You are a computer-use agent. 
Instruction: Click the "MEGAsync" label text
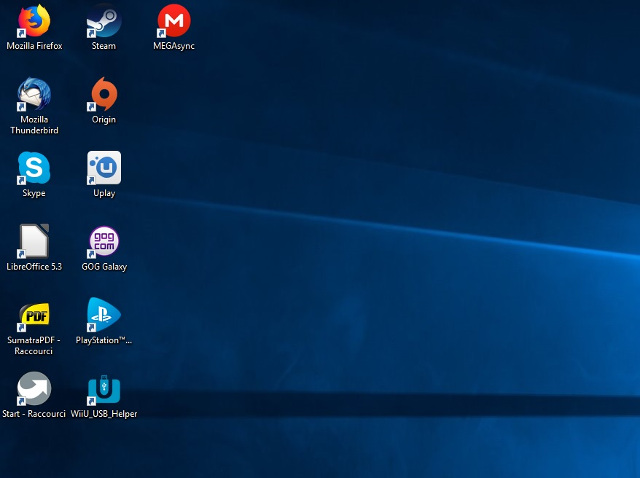[x=174, y=46]
